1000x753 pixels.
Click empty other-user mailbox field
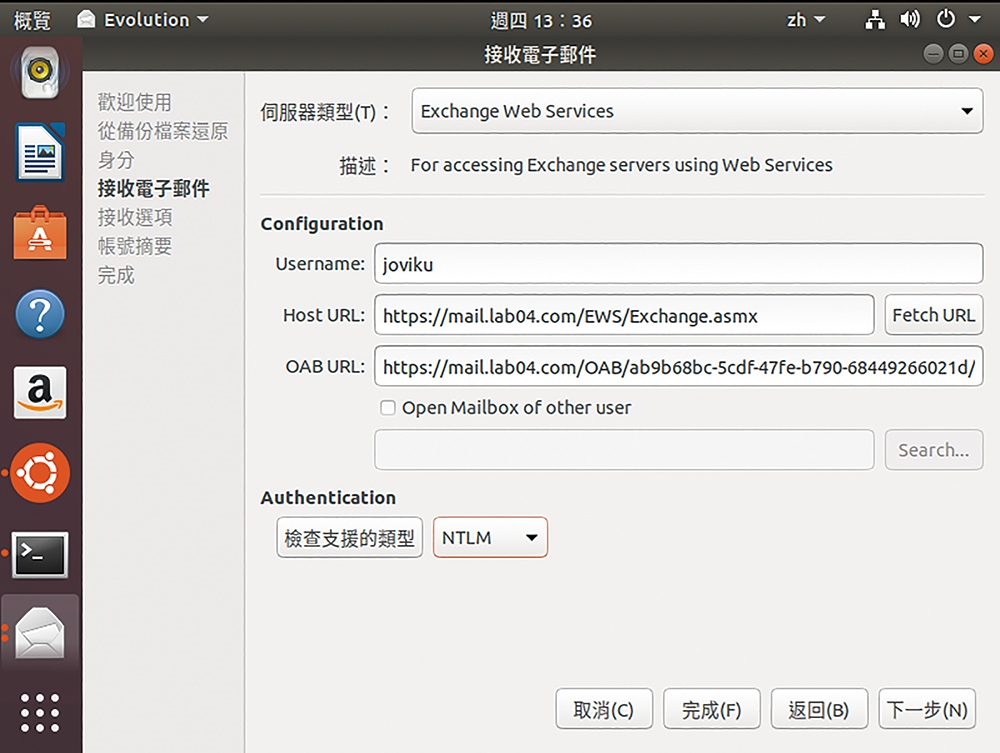(x=624, y=450)
